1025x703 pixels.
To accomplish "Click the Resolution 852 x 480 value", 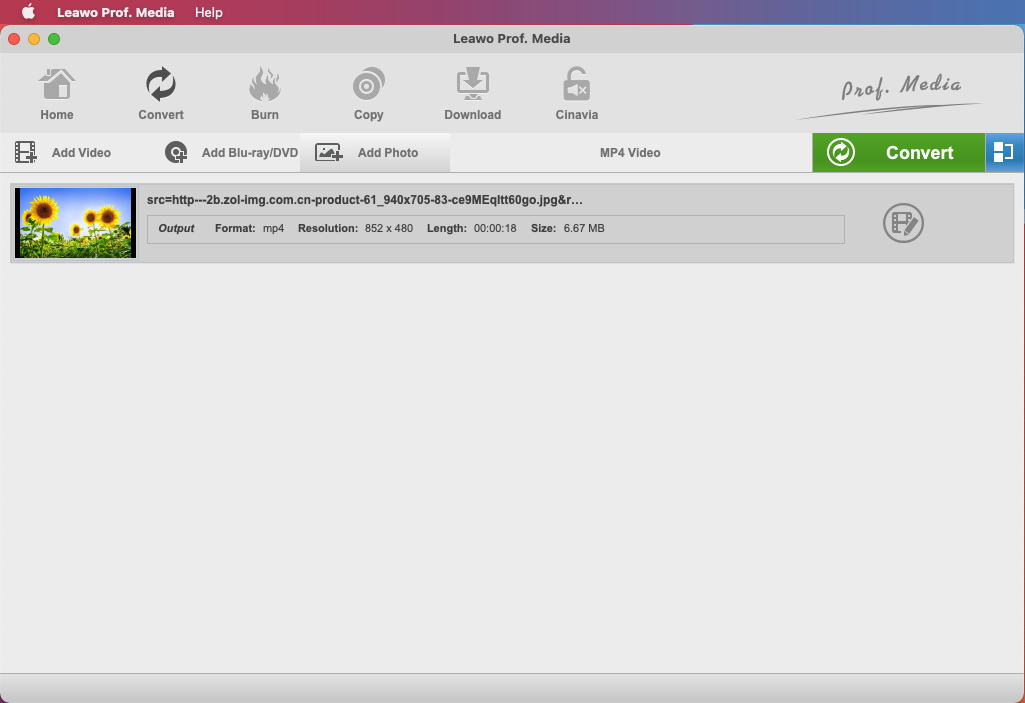I will pyautogui.click(x=389, y=228).
